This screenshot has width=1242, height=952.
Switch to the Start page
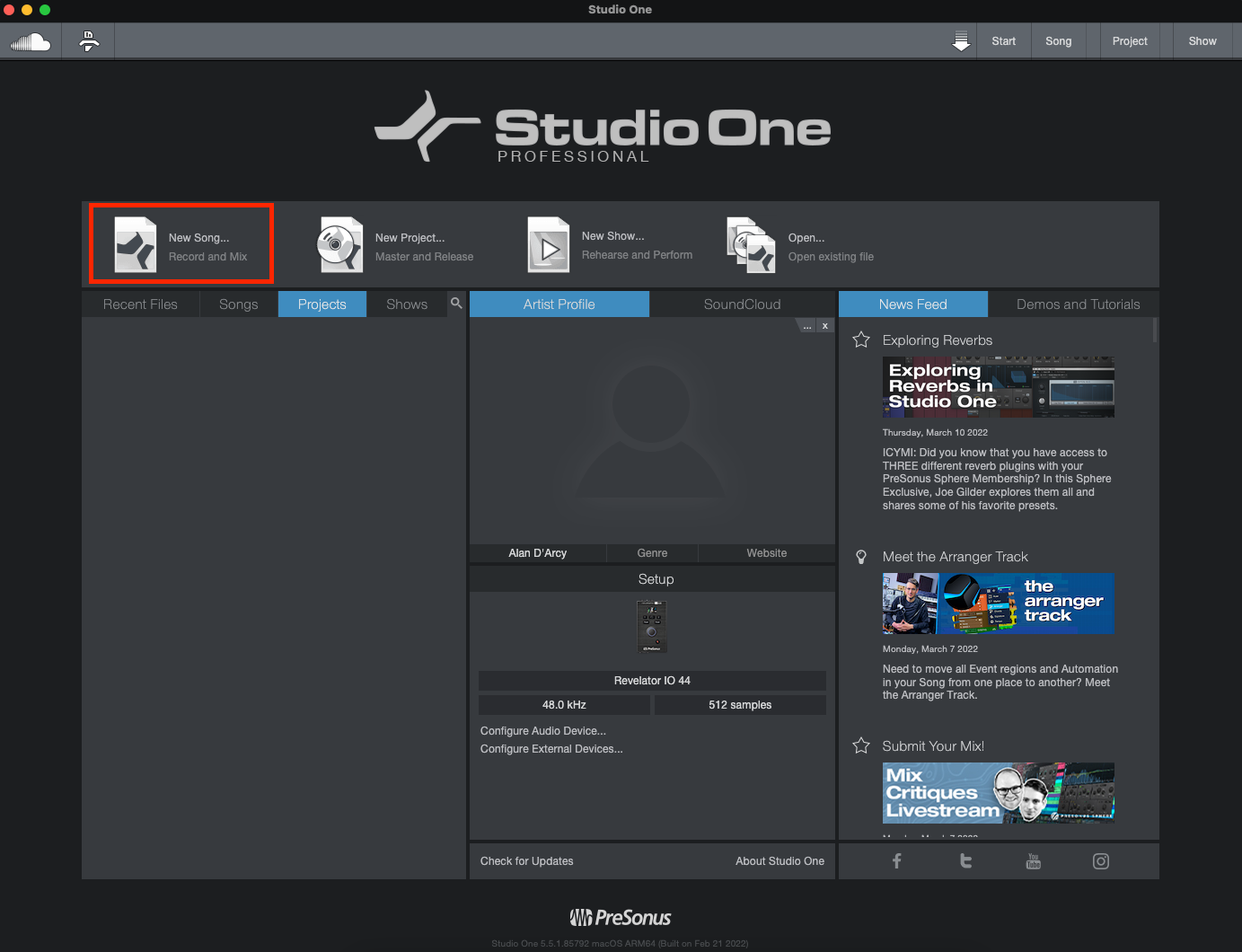(x=1004, y=41)
